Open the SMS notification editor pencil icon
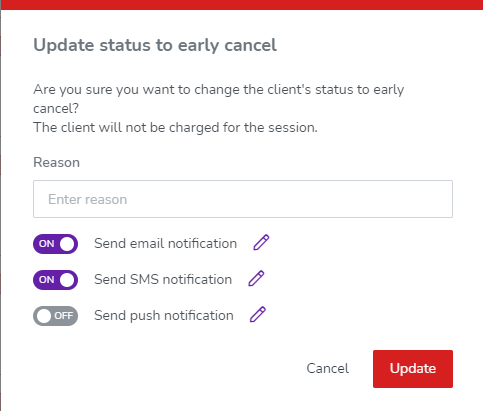Screen dimensions: 483x411 [x=256, y=278]
